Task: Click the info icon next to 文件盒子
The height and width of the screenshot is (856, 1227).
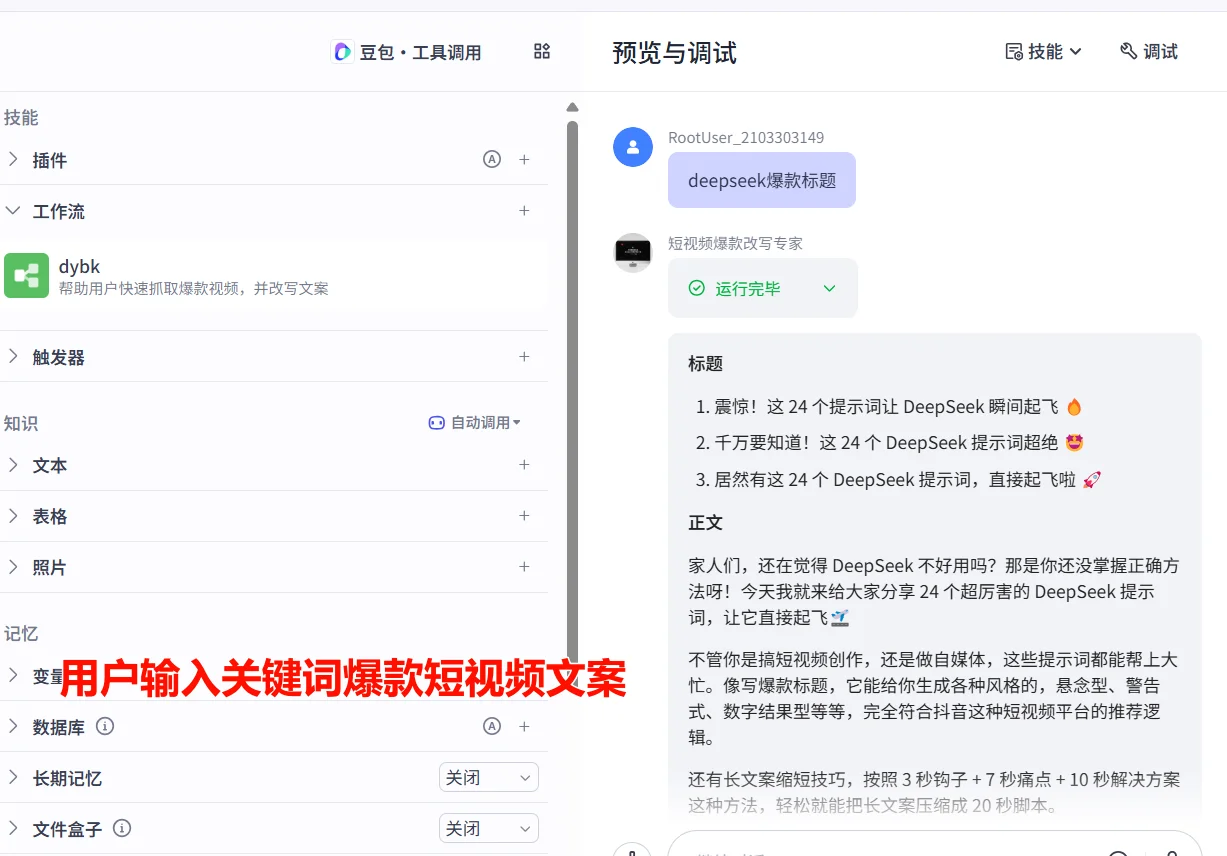Action: (x=122, y=828)
